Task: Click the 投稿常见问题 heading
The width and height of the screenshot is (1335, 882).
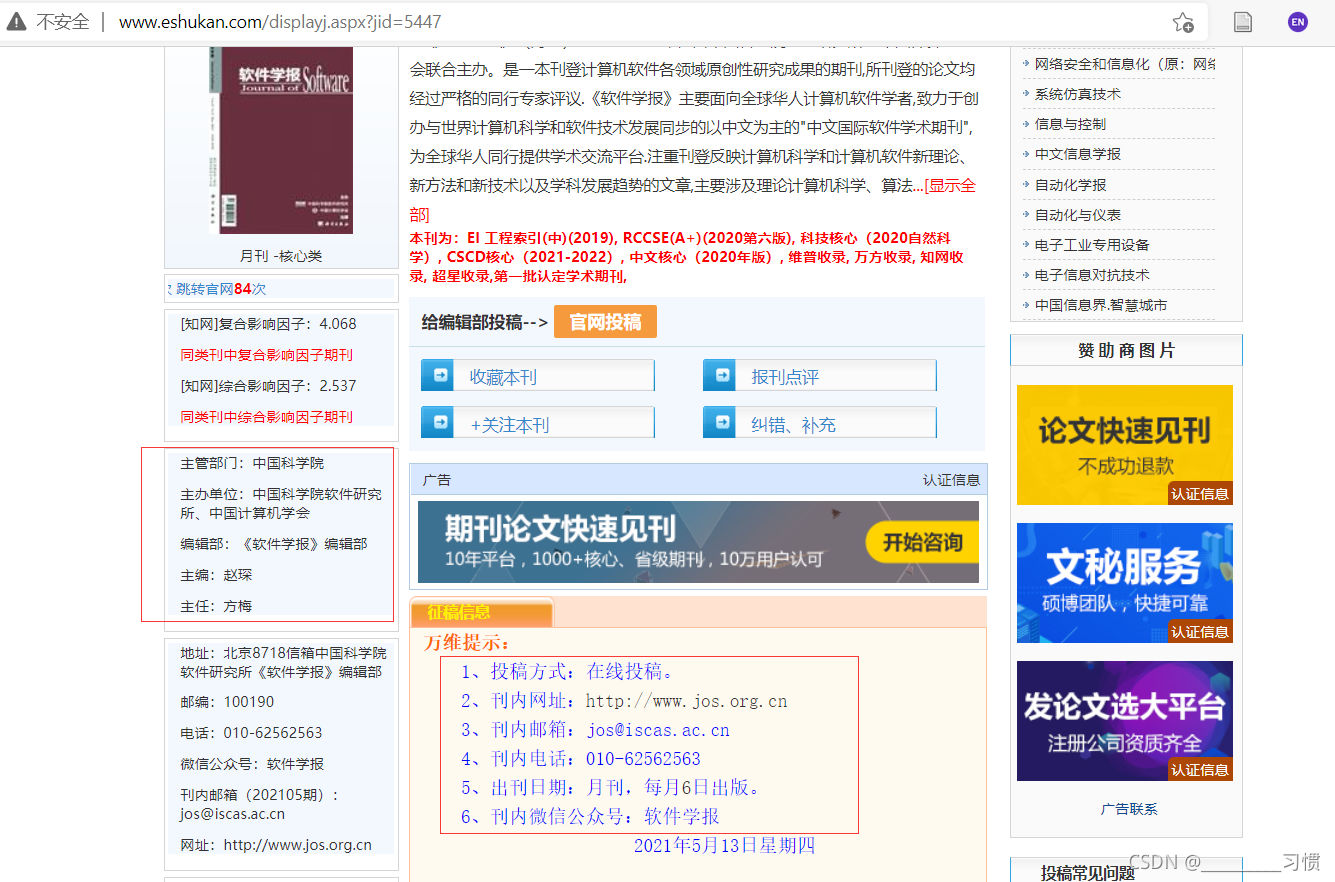Action: click(1088, 873)
